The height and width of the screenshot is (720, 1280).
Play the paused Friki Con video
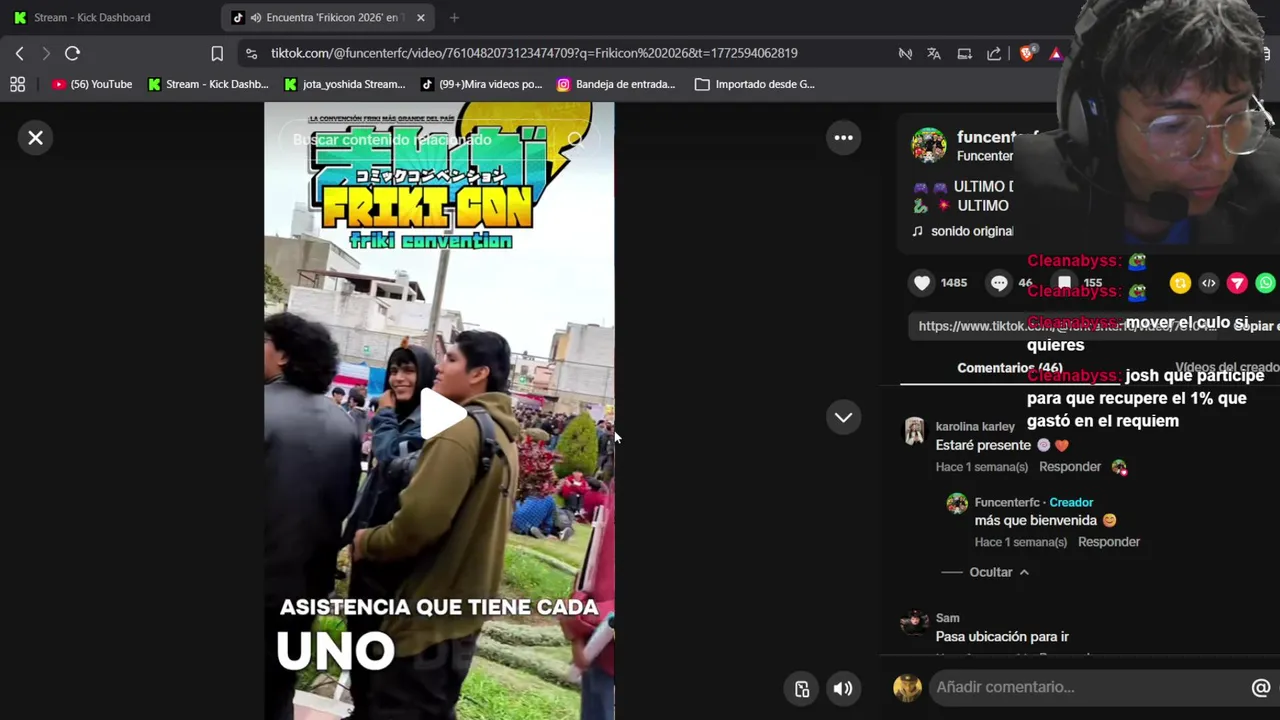[441, 413]
